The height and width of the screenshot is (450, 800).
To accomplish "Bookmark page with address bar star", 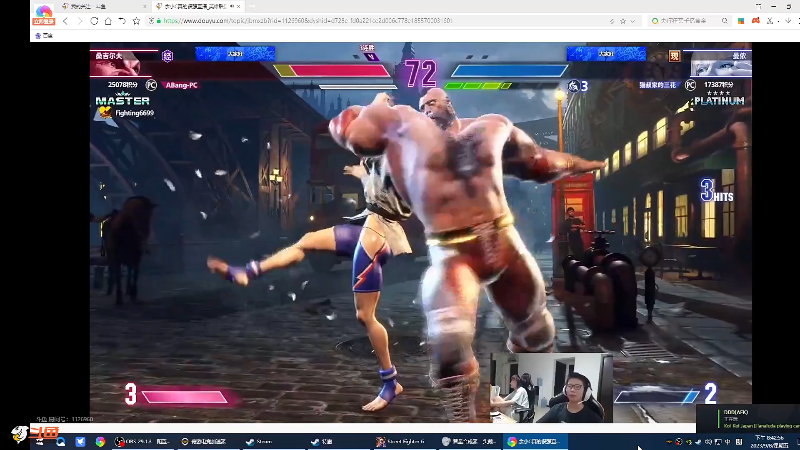I will tap(623, 21).
